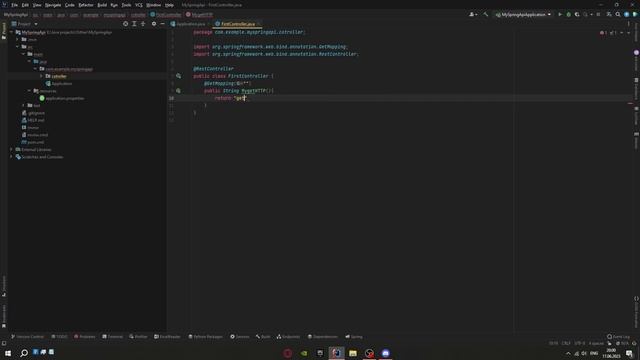Collapse the com.example.myspringapi package
The height and width of the screenshot is (360, 640).
tap(36, 69)
